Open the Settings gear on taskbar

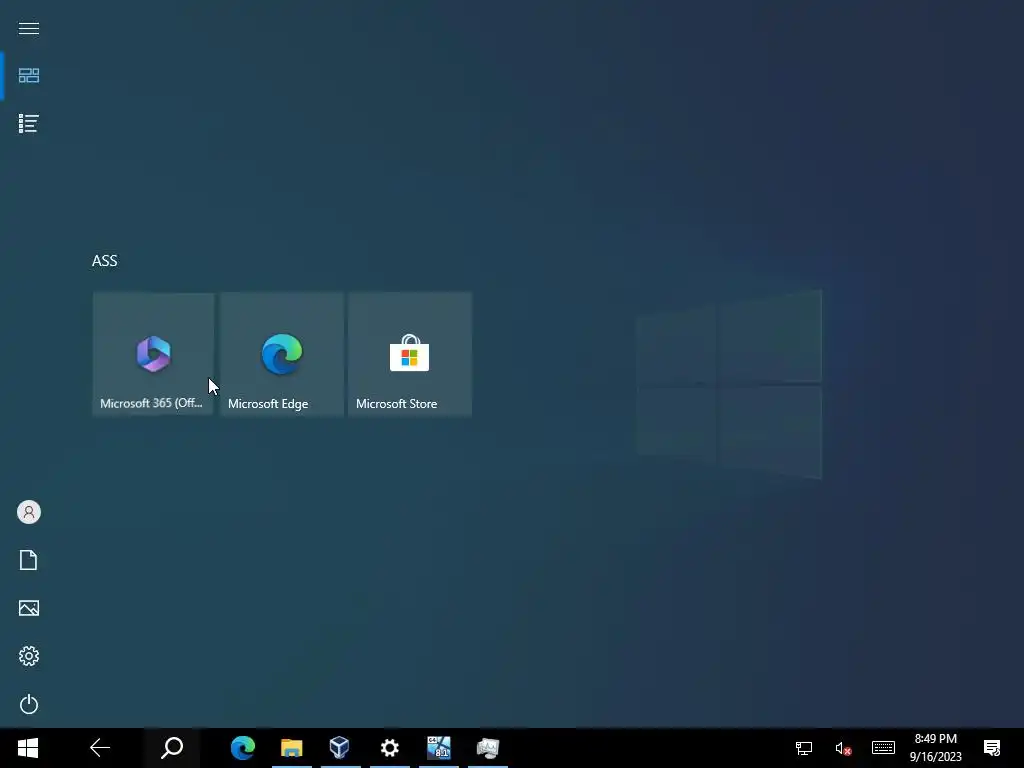point(389,748)
